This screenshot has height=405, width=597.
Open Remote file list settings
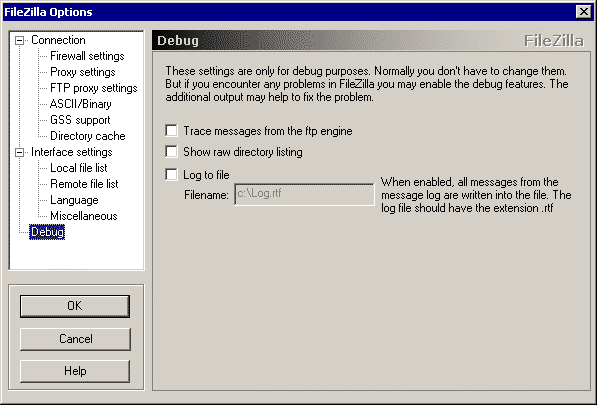pyautogui.click(x=84, y=184)
